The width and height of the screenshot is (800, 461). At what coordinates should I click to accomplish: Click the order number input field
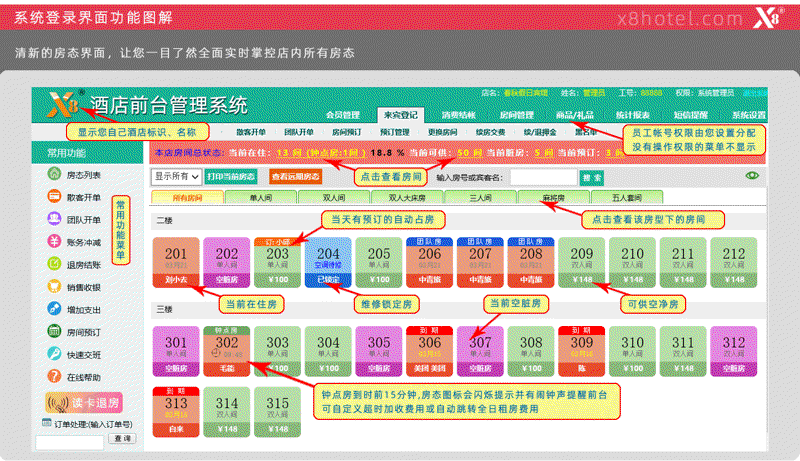(69, 442)
